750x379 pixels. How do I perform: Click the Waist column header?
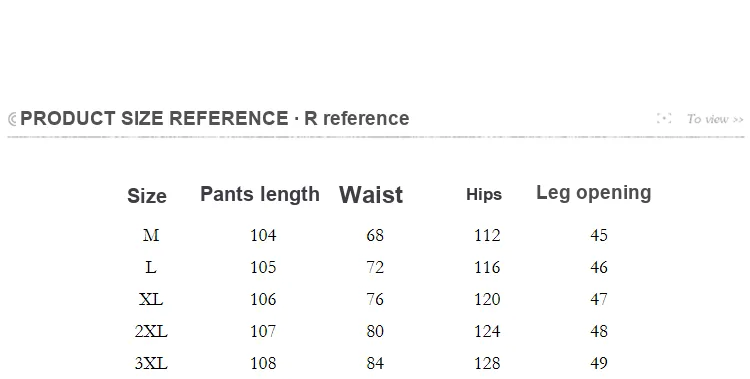coord(371,195)
